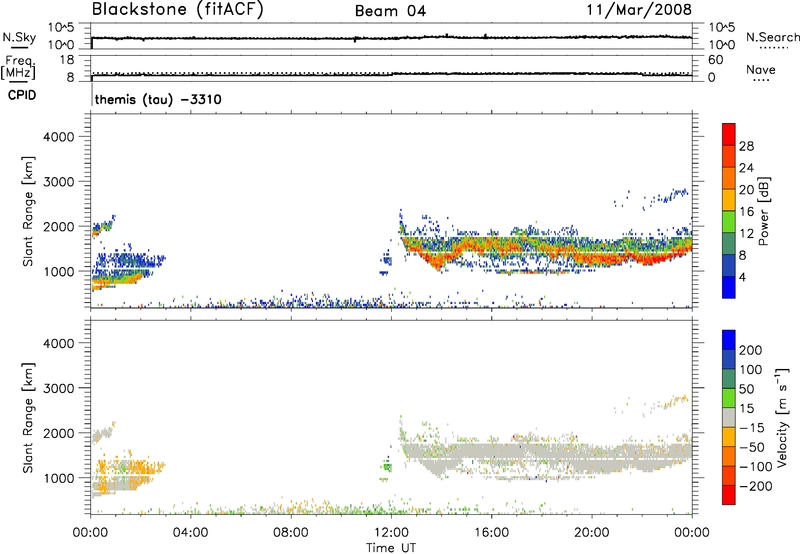This screenshot has height=554, width=800.
Task: Click the '18' frequency axis value
Action: (66, 60)
